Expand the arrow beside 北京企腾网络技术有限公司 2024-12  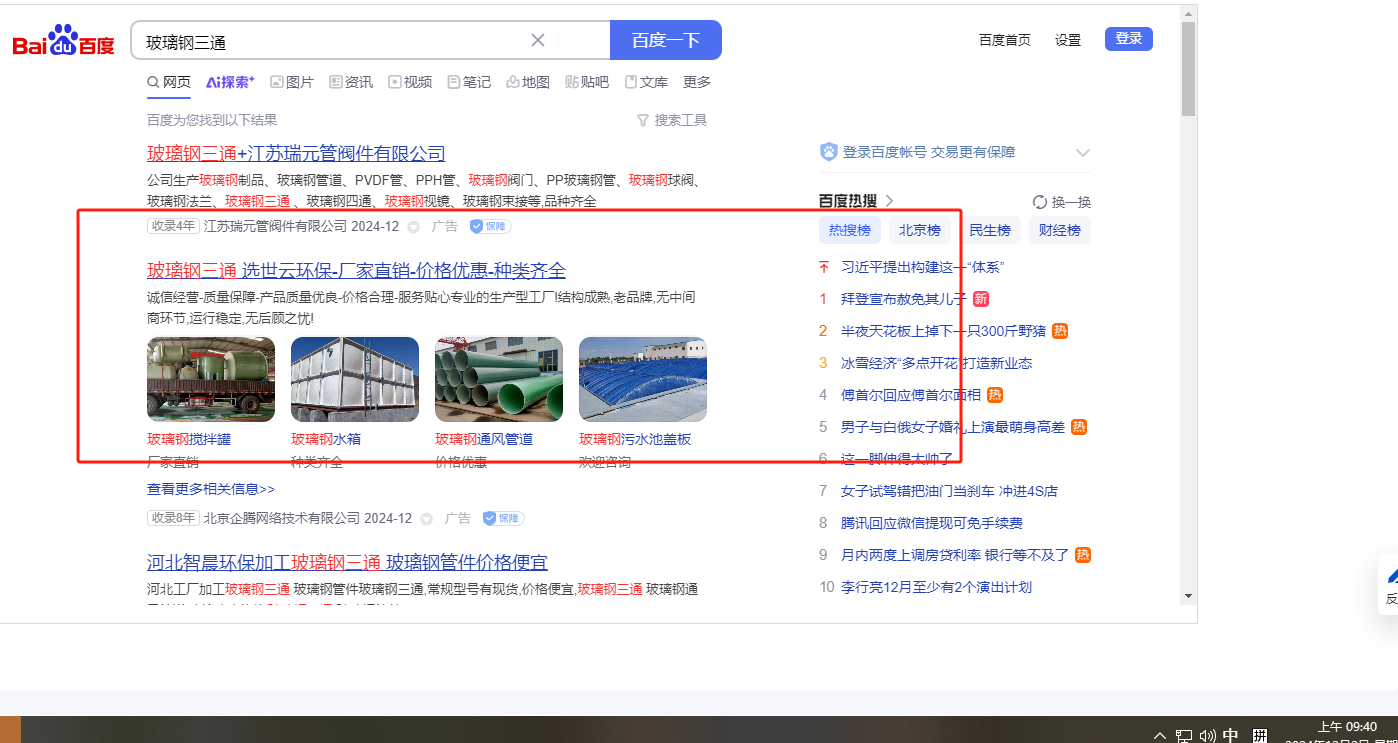click(x=426, y=519)
